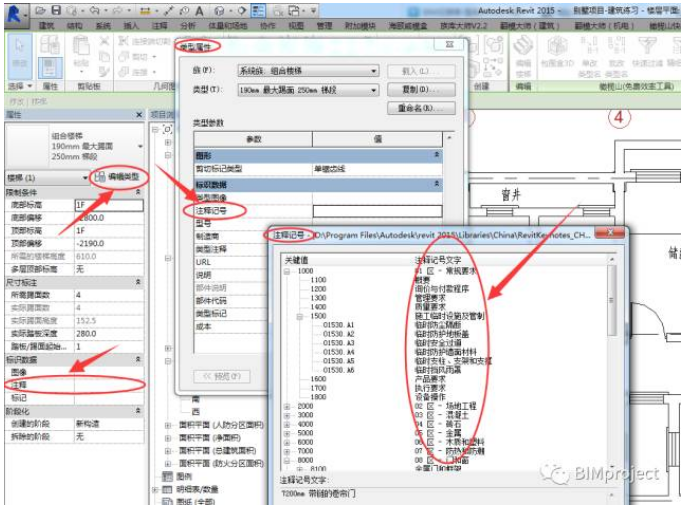Click the URL parameter row in Type Properties
This screenshot has width=683, height=506.
coord(231,262)
